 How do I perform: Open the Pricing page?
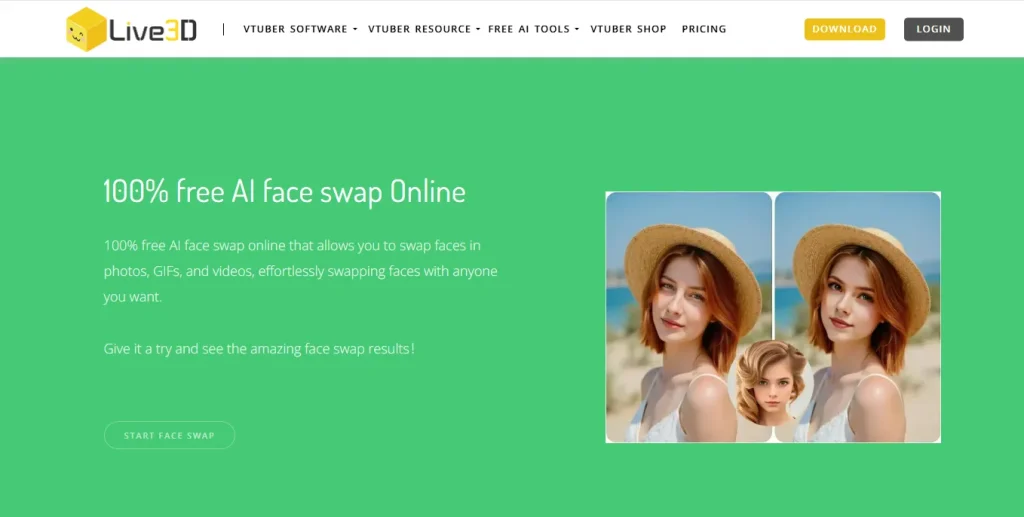pyautogui.click(x=704, y=29)
